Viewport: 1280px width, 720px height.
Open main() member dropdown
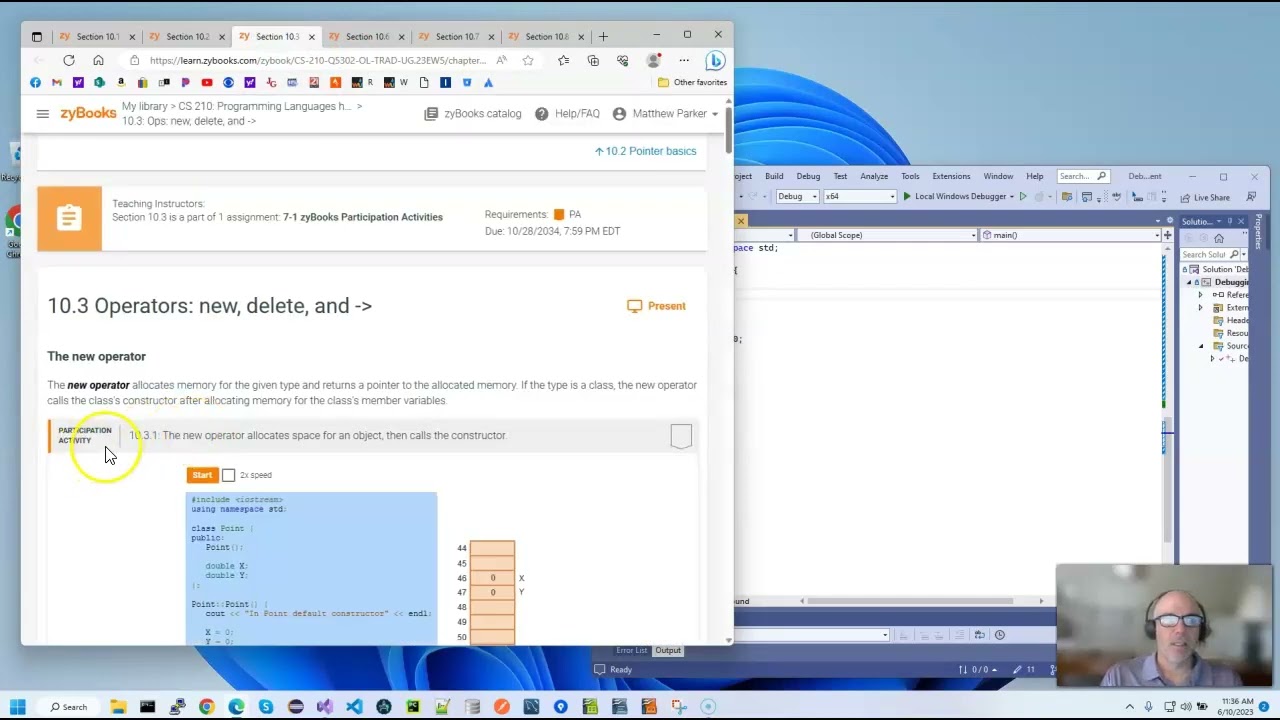click(1070, 235)
